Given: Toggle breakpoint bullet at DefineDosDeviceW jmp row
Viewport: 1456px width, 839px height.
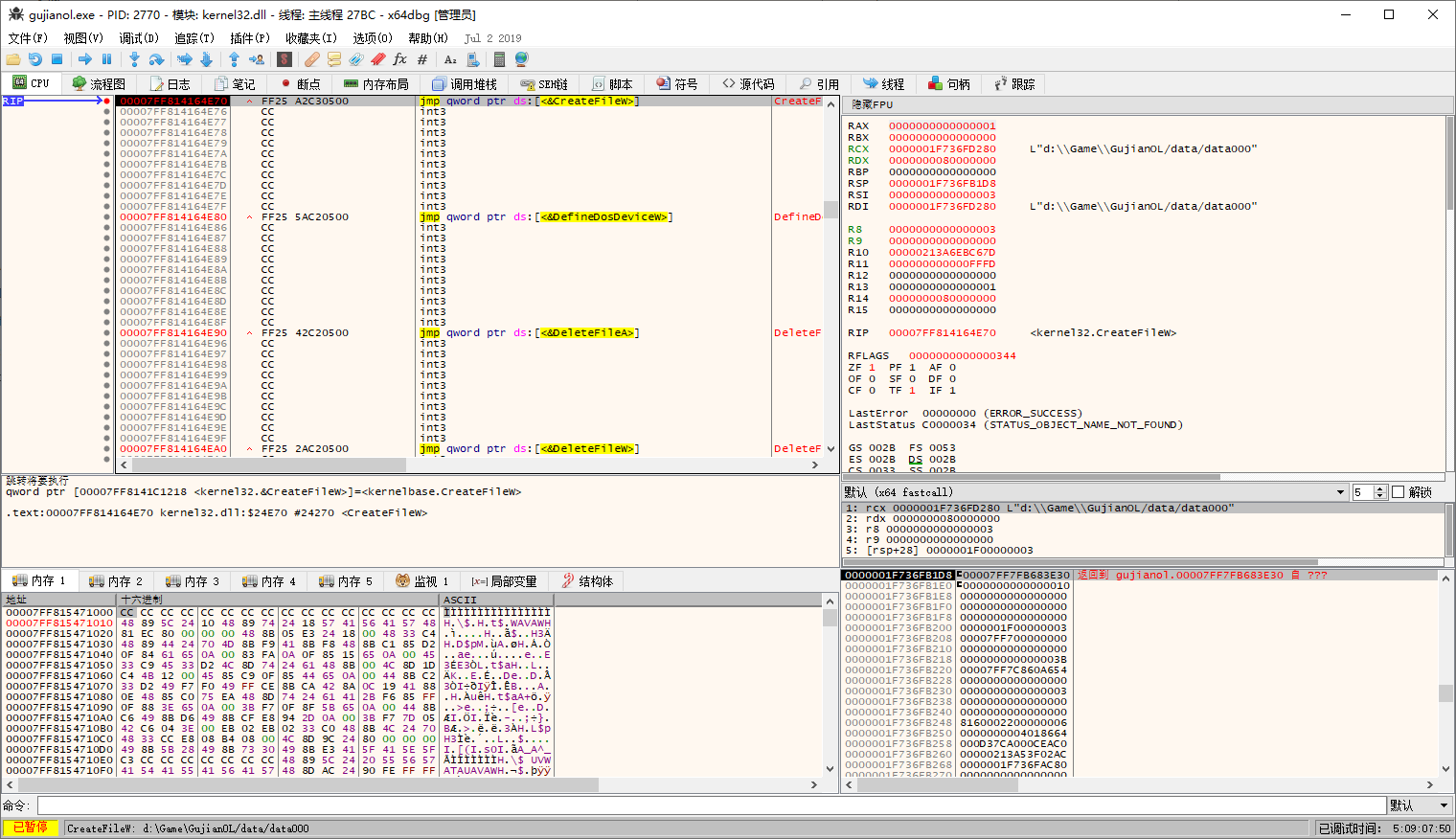Looking at the screenshot, I should pyautogui.click(x=106, y=216).
